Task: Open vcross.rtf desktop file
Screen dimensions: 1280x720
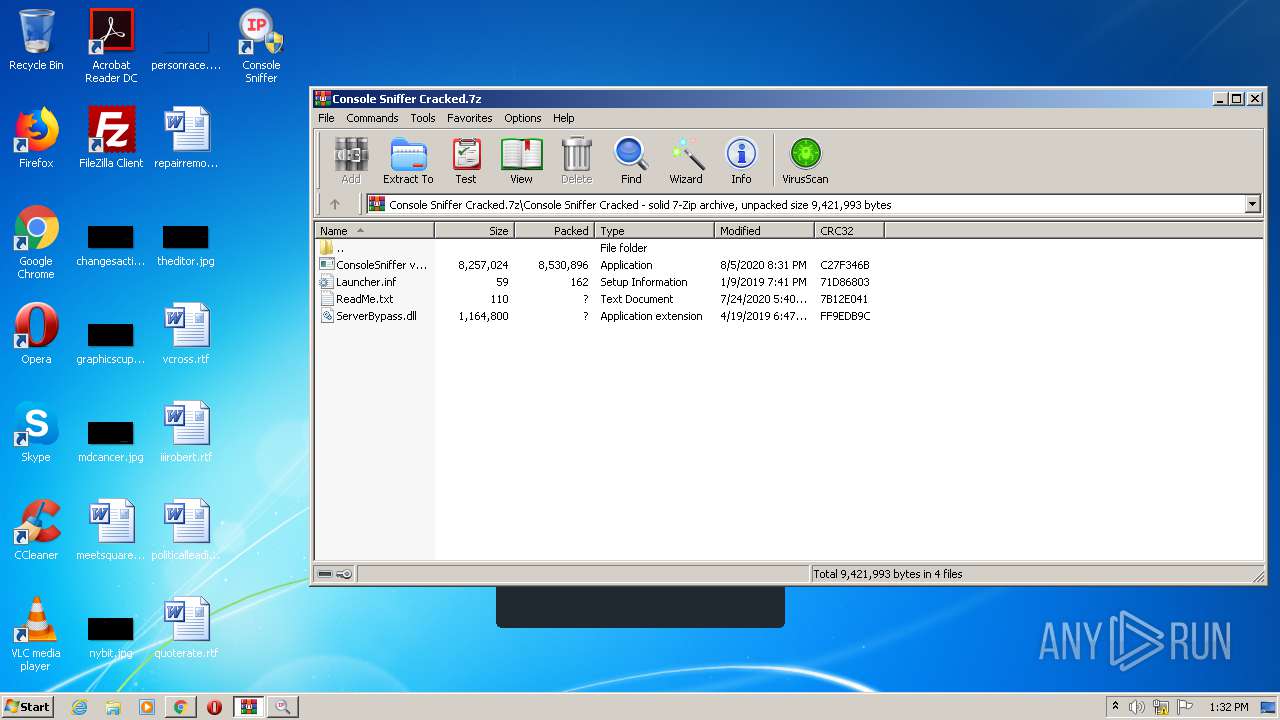Action: 186,334
